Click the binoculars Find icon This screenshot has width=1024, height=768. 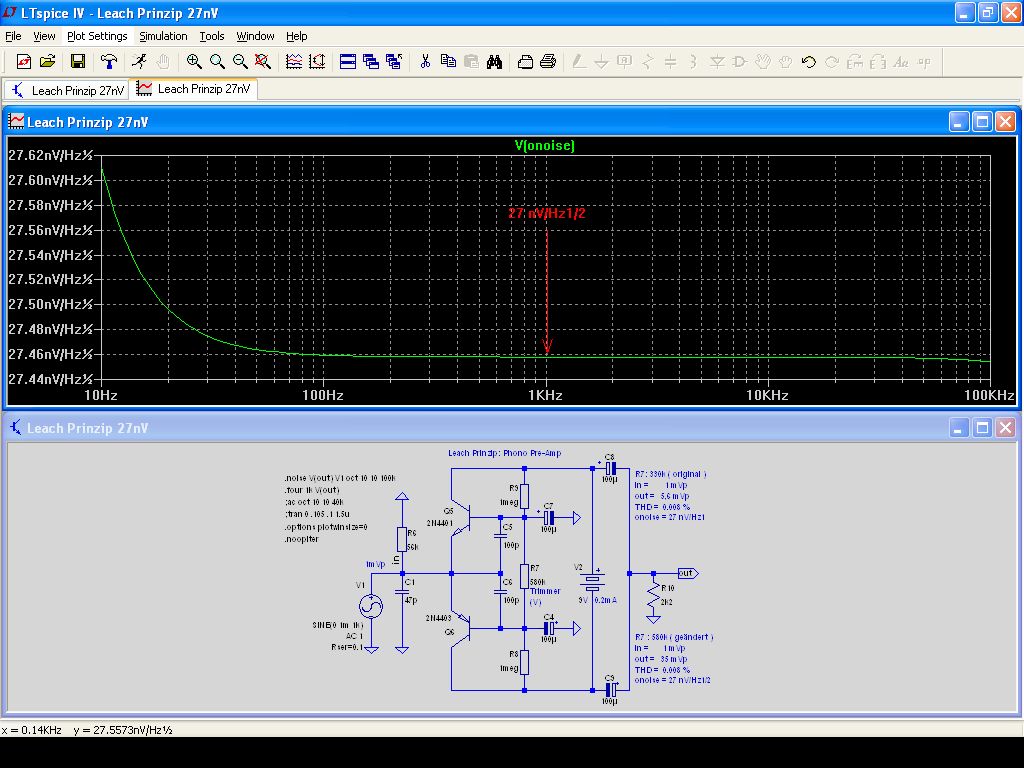pyautogui.click(x=494, y=62)
